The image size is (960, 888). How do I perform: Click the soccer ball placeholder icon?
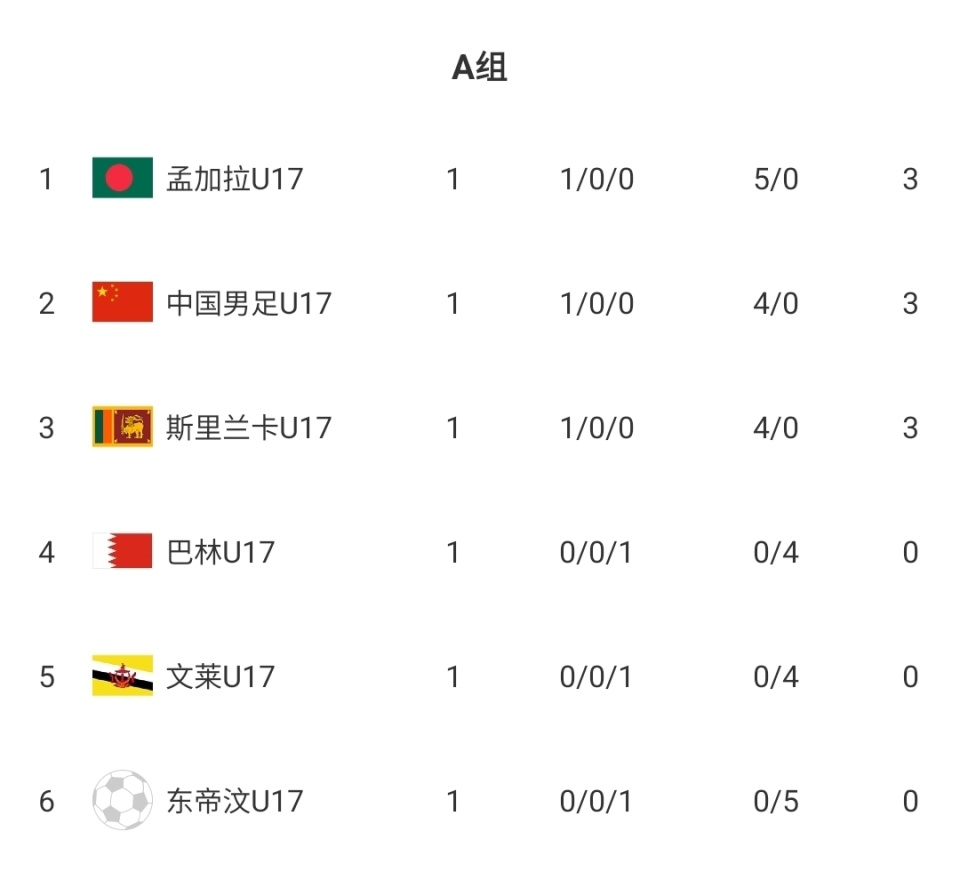[122, 800]
